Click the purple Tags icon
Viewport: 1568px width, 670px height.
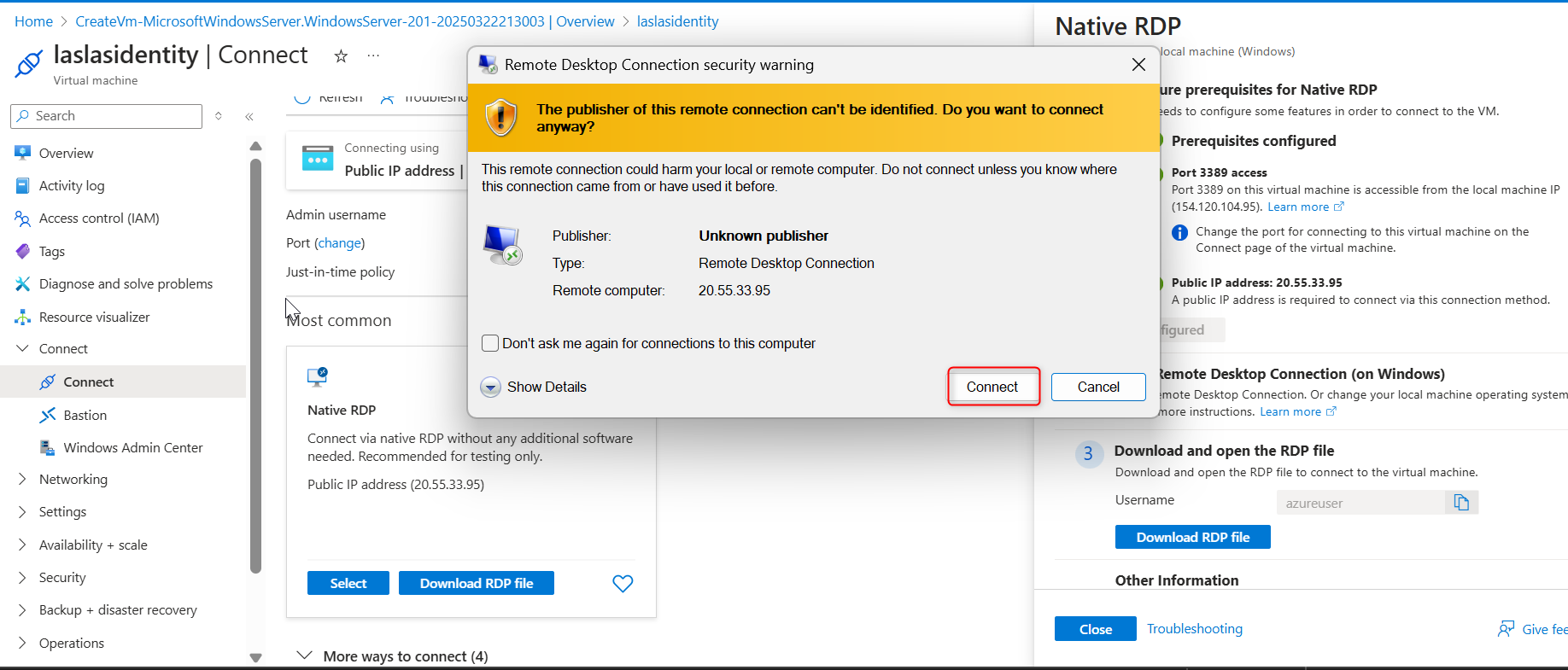coord(23,251)
